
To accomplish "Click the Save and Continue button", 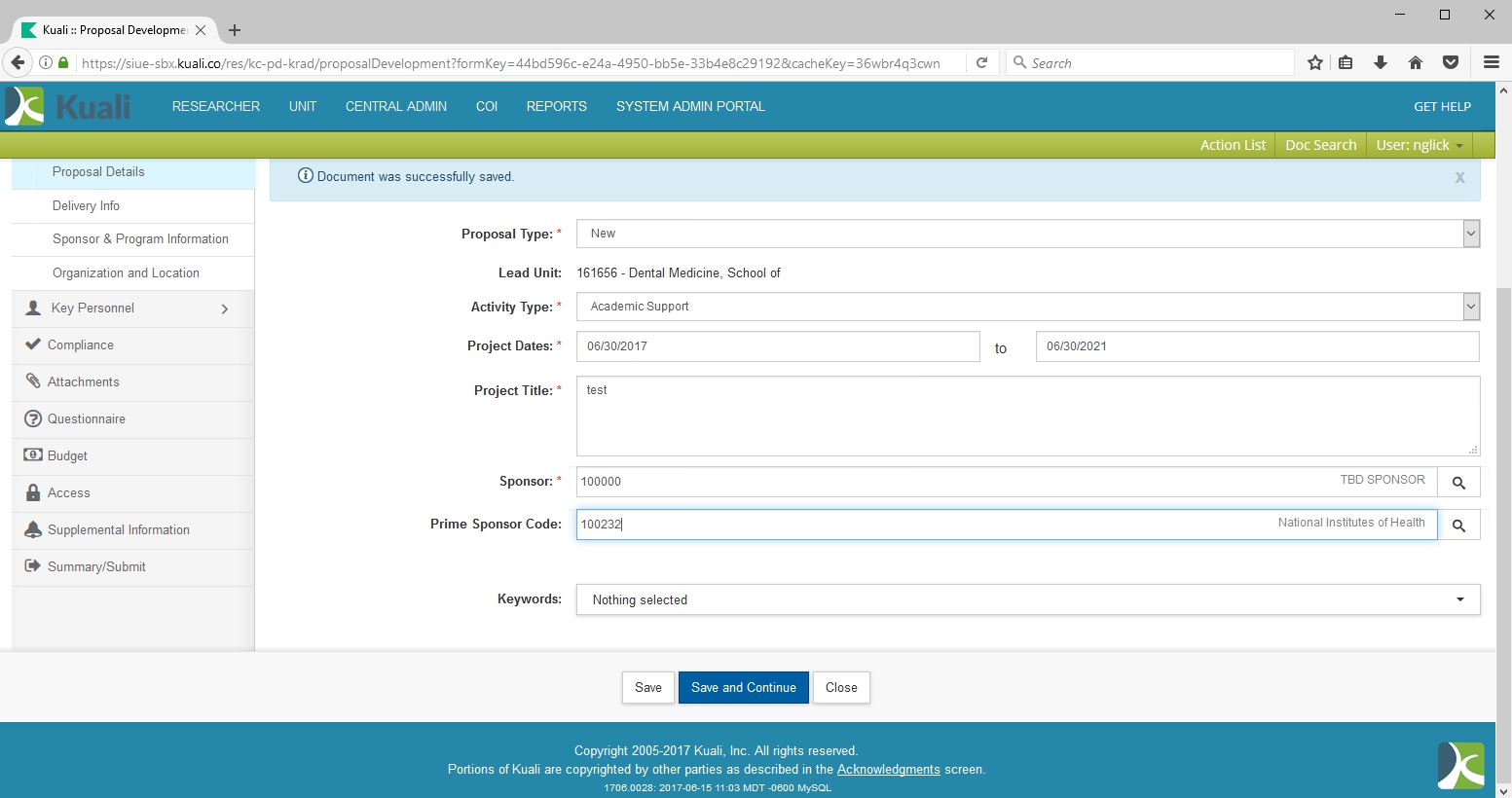I will [743, 687].
